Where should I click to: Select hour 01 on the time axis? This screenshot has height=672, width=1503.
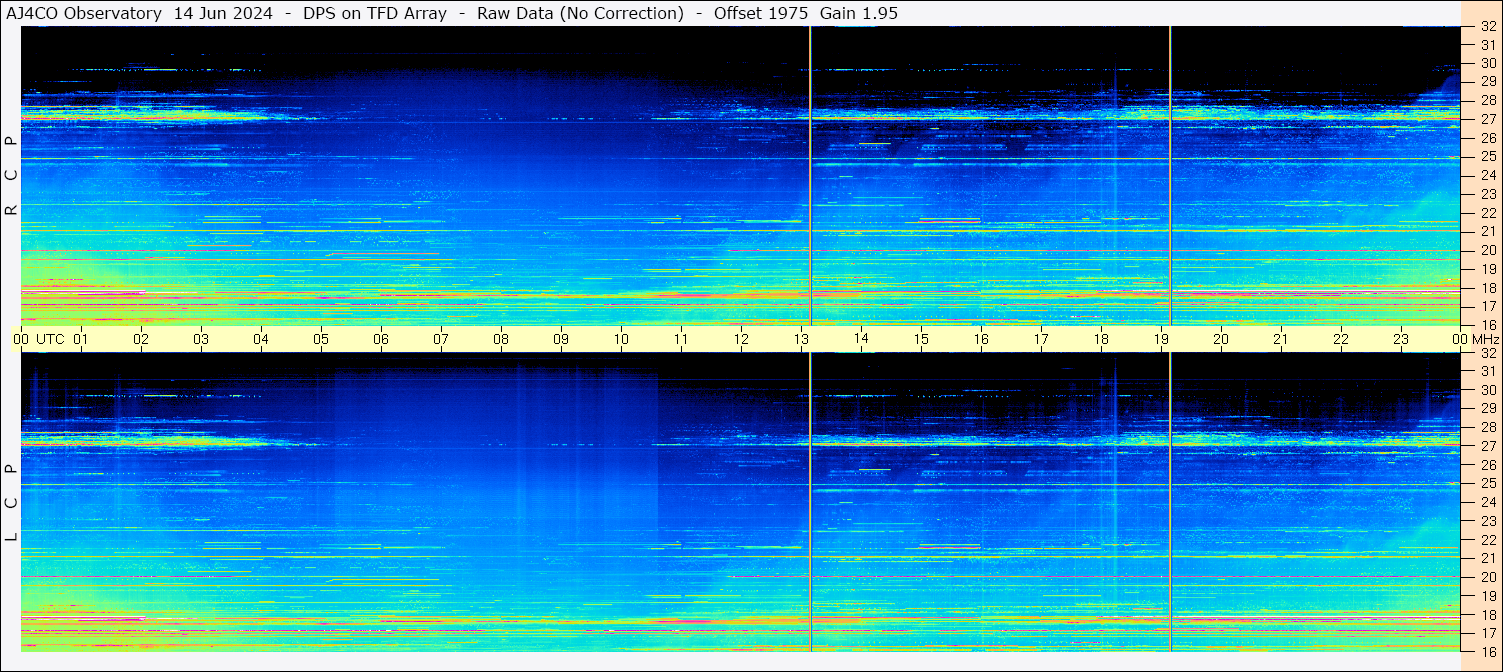click(81, 339)
